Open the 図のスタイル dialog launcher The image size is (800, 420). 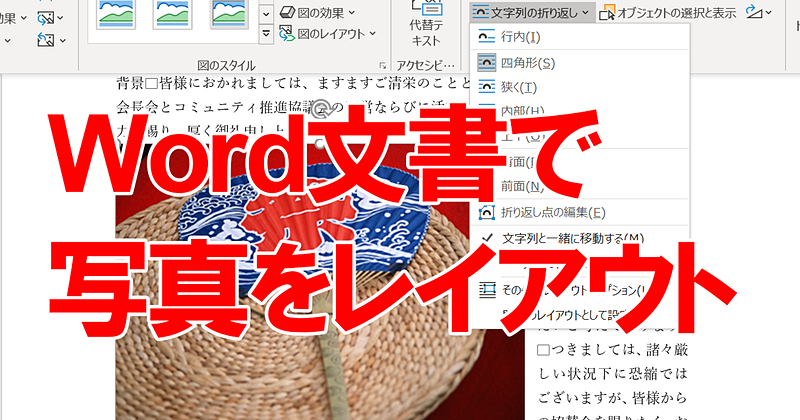click(382, 65)
